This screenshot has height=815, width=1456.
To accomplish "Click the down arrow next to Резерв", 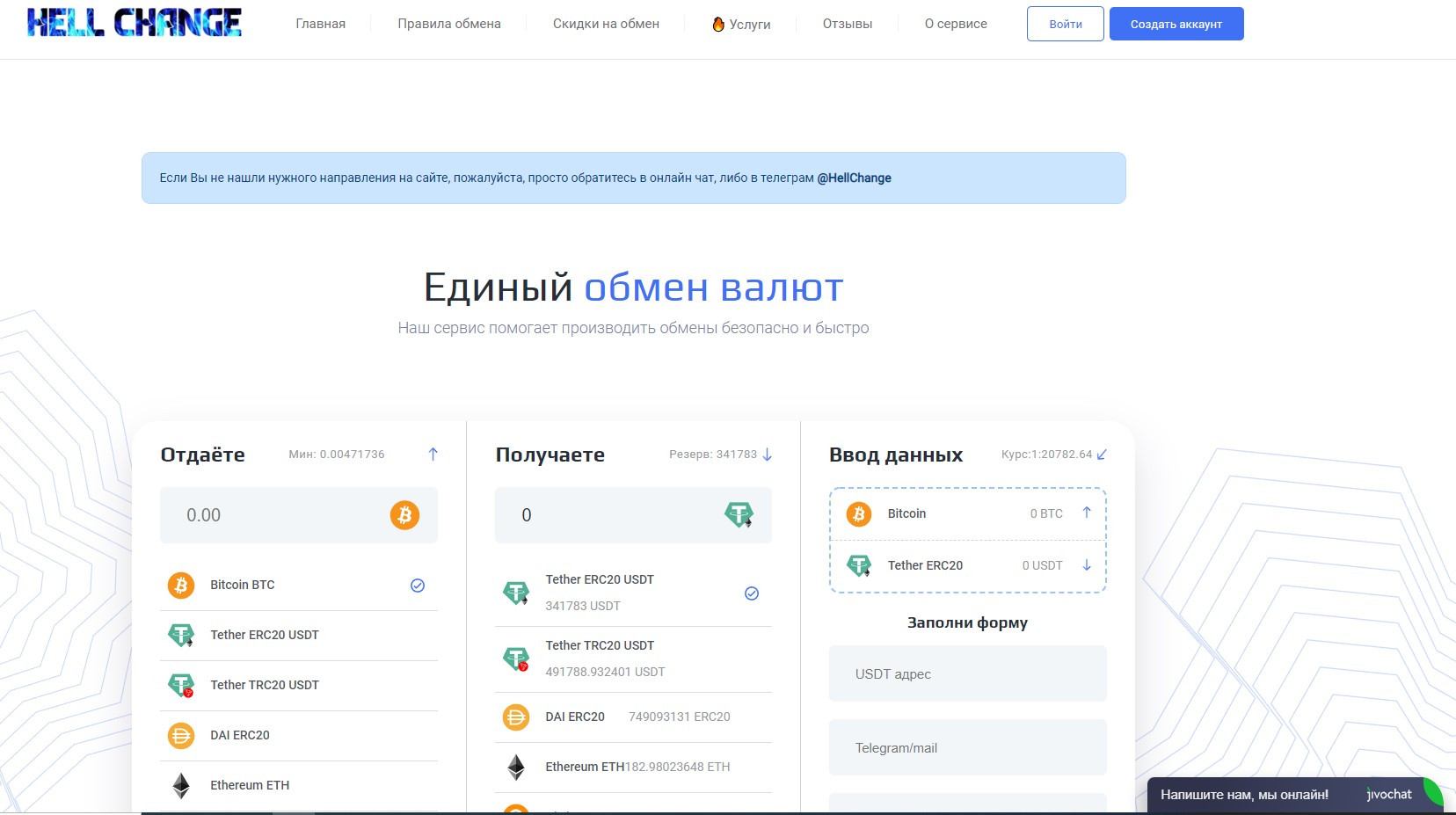I will [x=768, y=455].
